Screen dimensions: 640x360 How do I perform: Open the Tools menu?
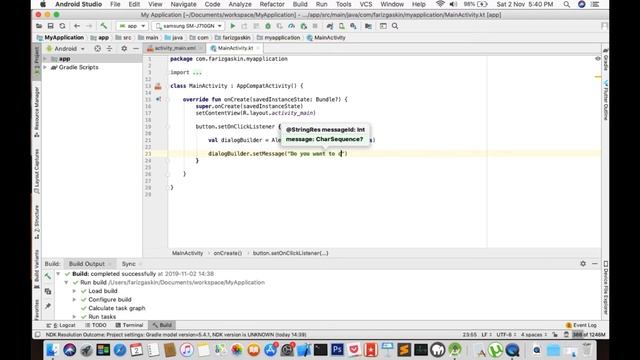343,4
